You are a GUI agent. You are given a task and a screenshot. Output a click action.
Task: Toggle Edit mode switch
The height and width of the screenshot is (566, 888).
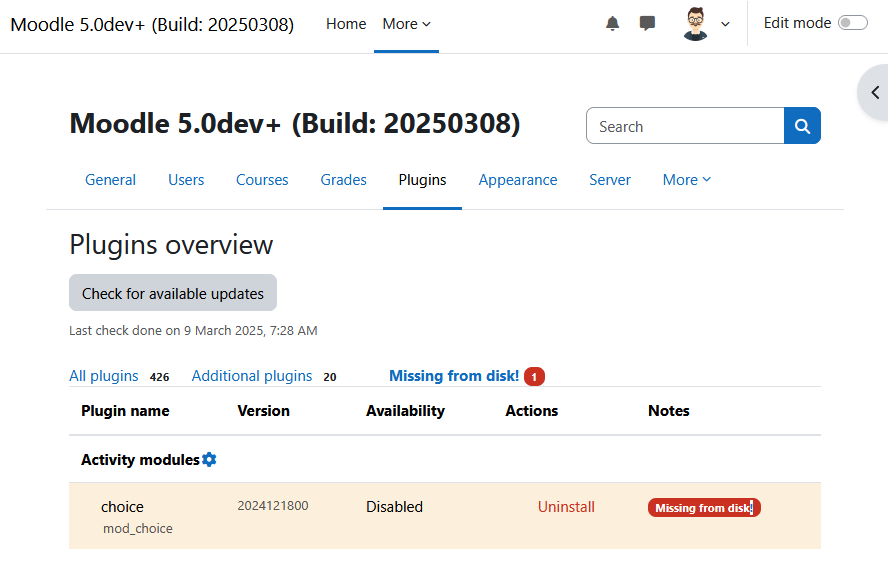coord(853,23)
